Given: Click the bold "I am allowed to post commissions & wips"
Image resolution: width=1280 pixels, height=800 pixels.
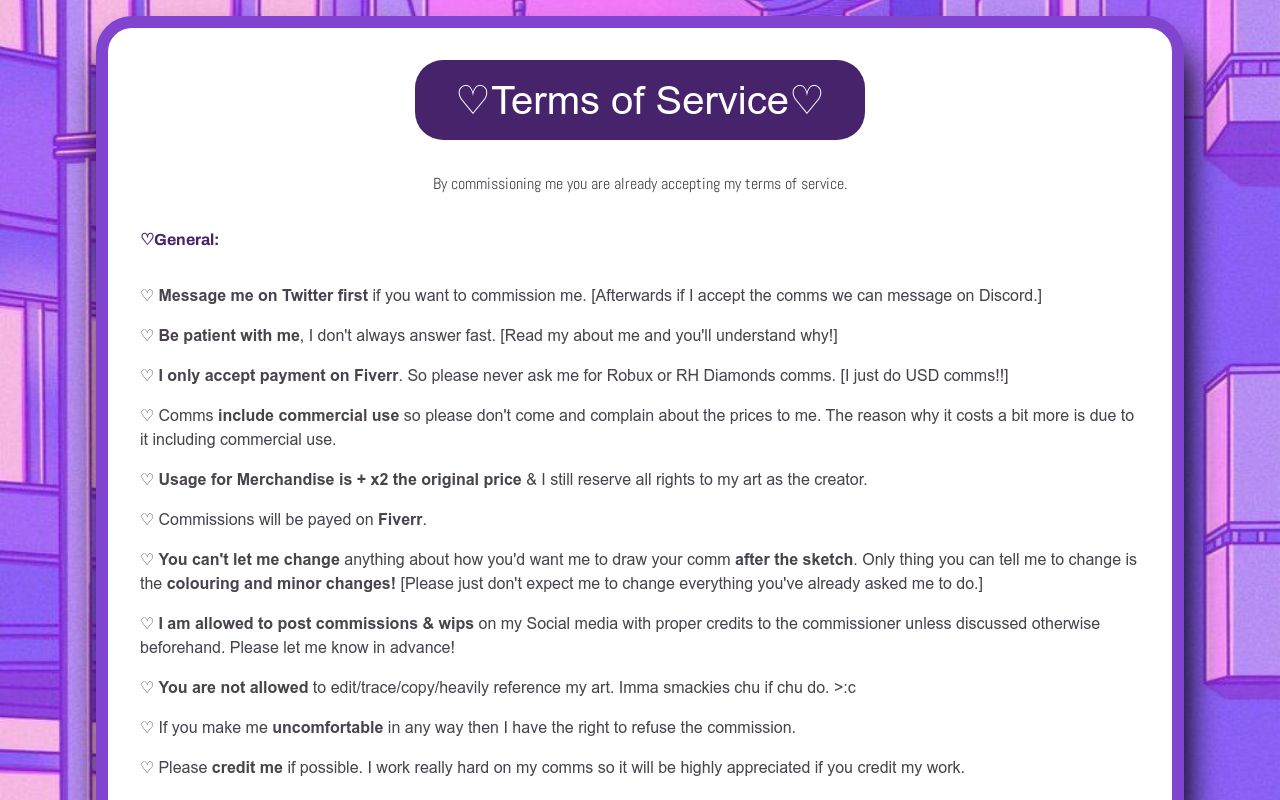Looking at the screenshot, I should pos(316,623).
